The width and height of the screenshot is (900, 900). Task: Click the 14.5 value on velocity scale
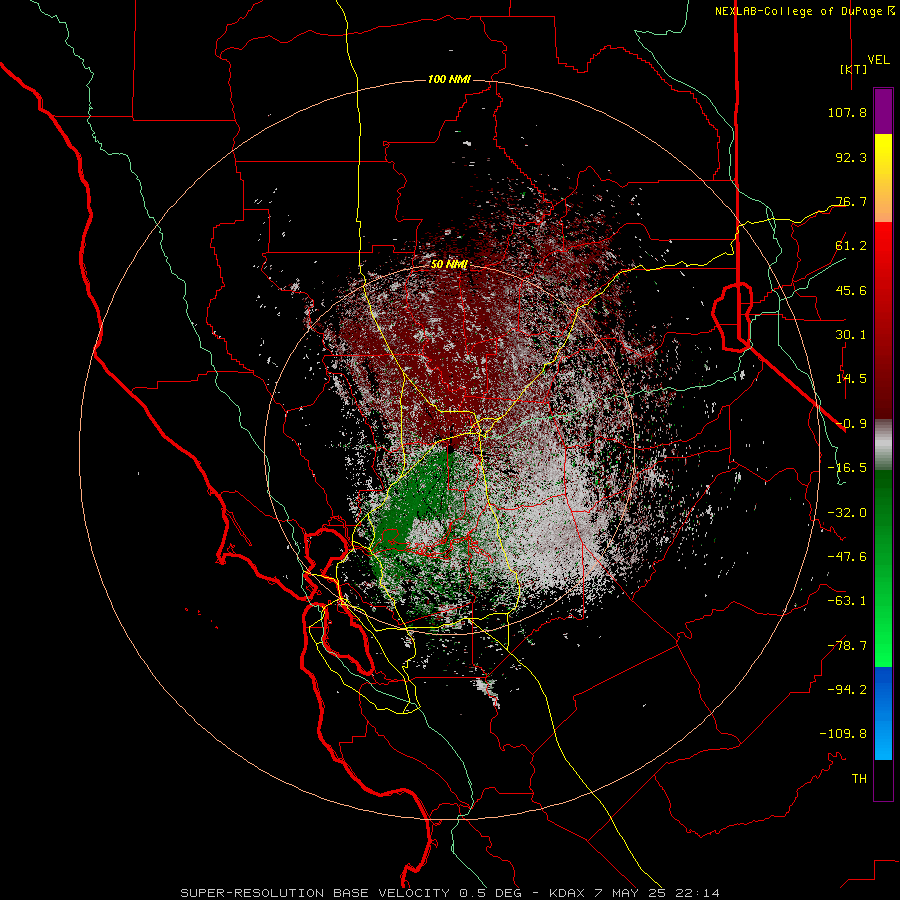(x=851, y=378)
